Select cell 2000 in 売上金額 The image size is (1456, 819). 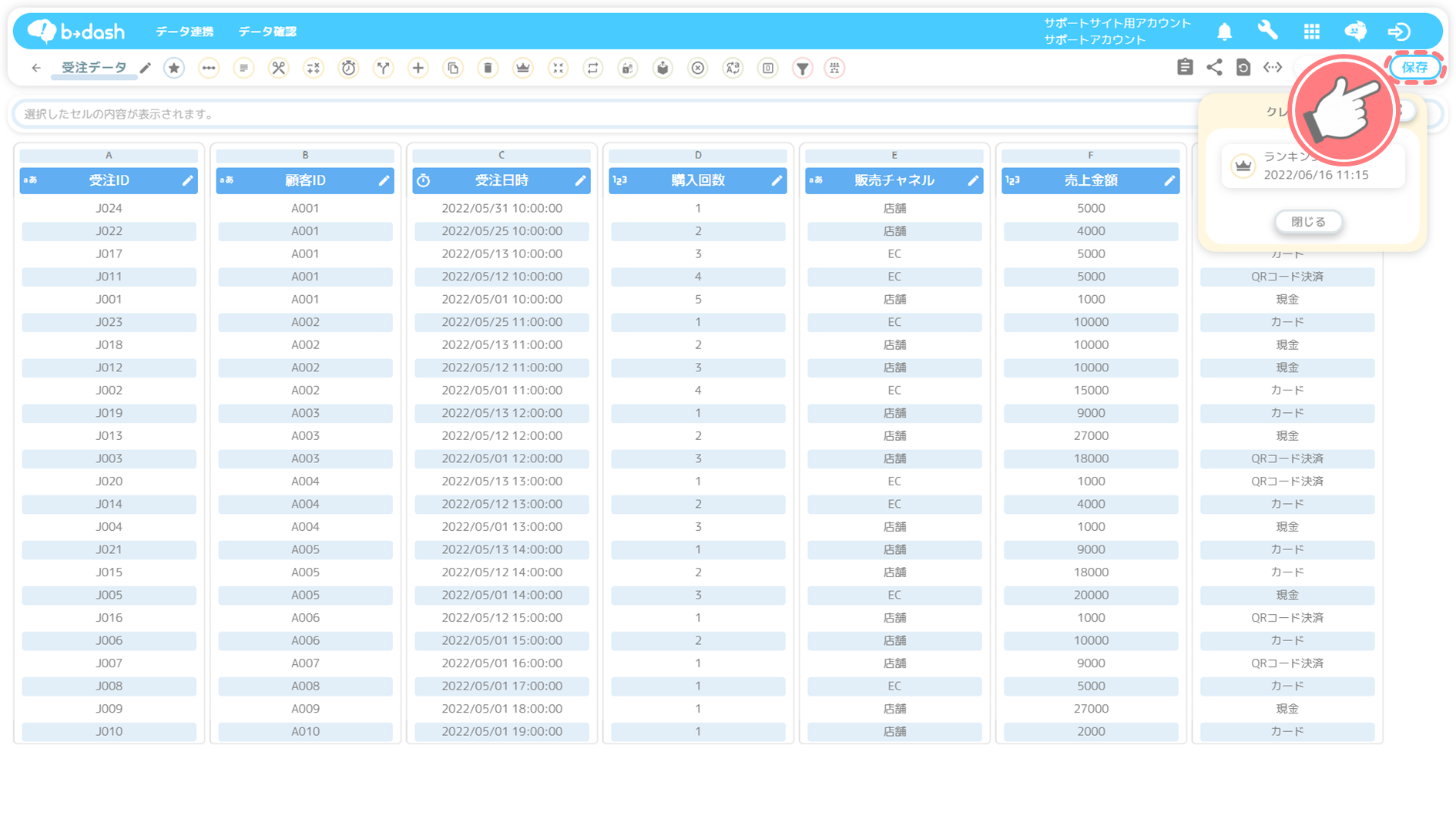pos(1091,731)
